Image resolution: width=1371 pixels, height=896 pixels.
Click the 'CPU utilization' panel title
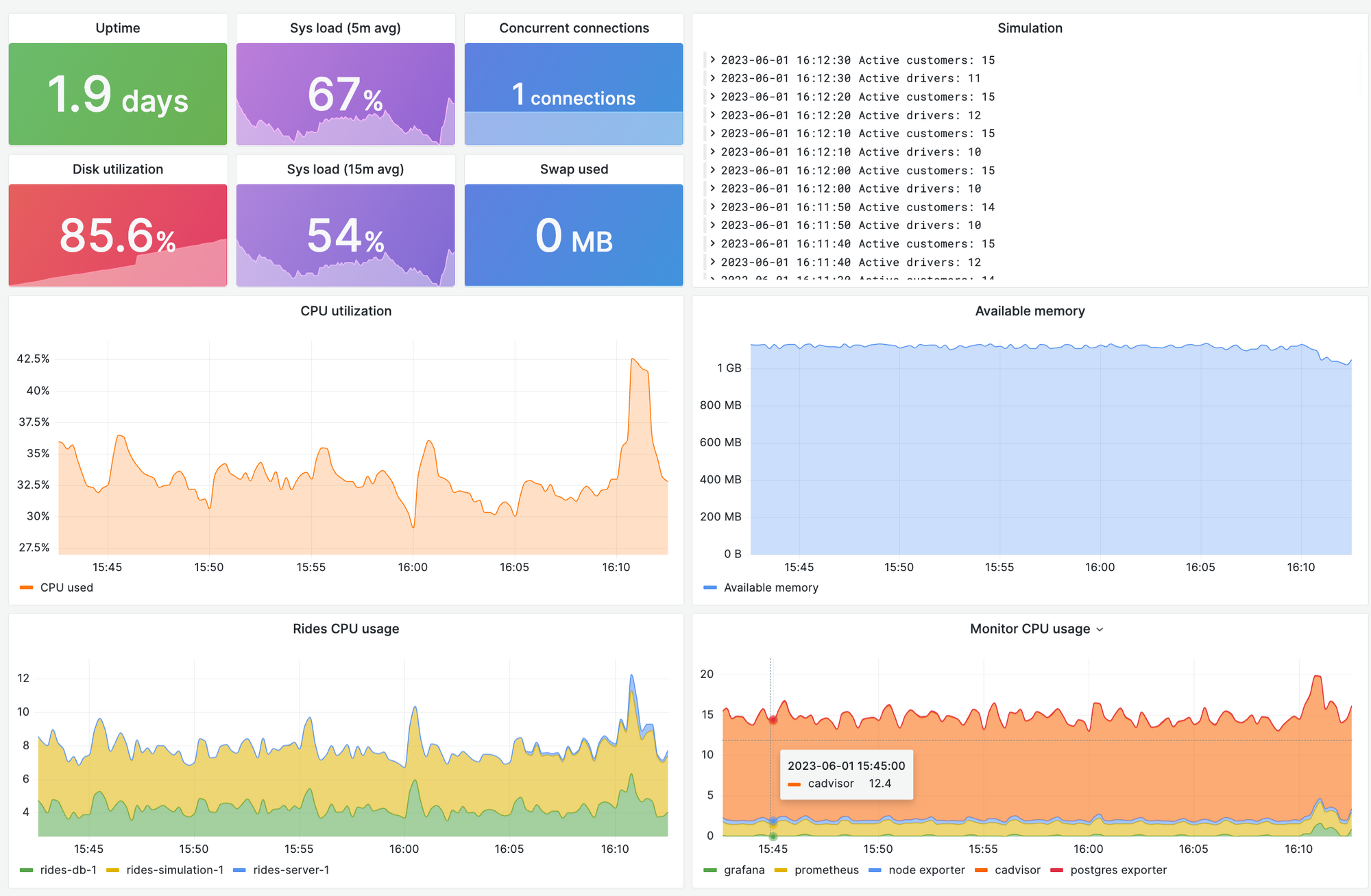pyautogui.click(x=345, y=311)
